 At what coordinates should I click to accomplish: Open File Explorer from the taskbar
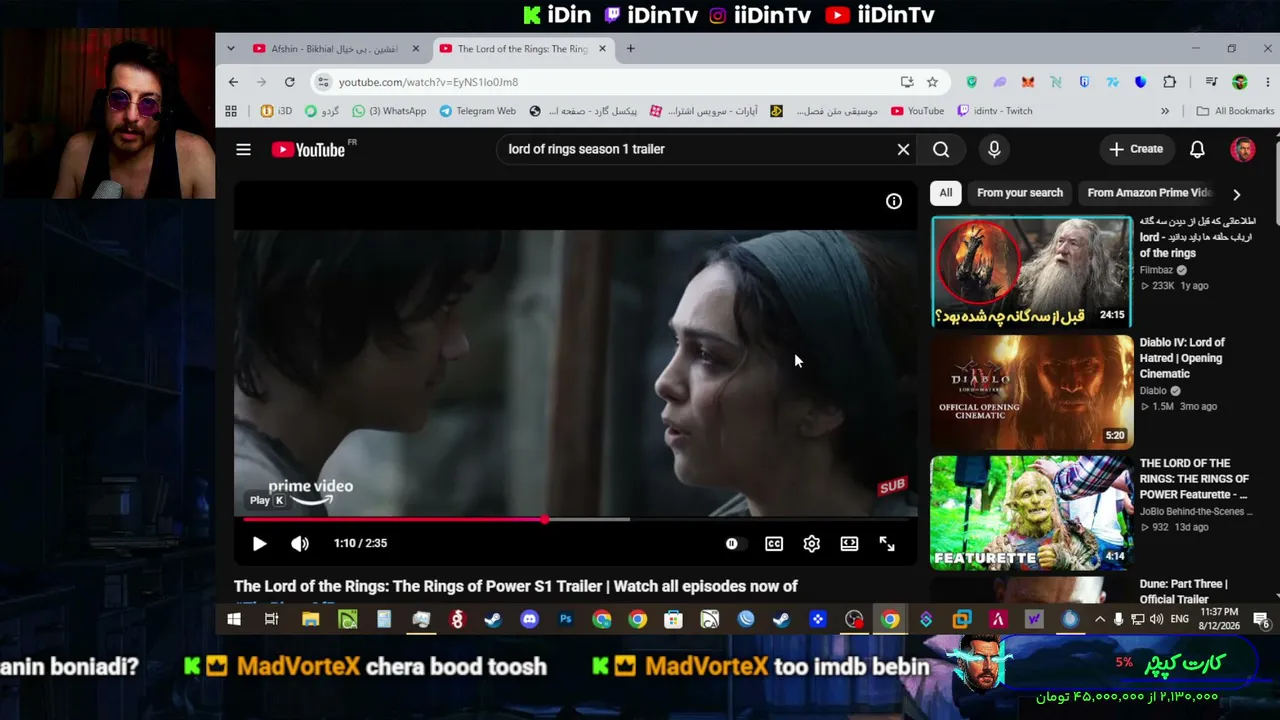[311, 620]
